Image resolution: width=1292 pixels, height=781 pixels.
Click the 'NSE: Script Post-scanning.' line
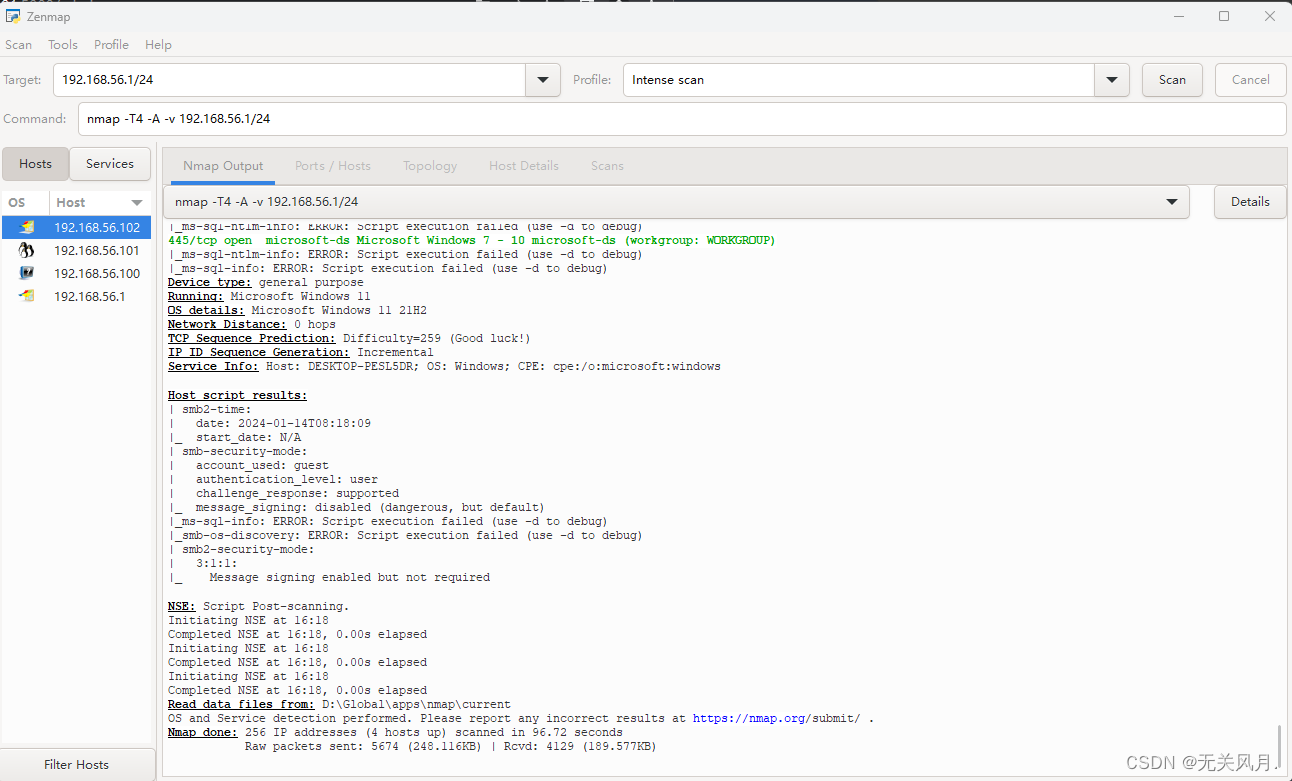click(x=258, y=606)
